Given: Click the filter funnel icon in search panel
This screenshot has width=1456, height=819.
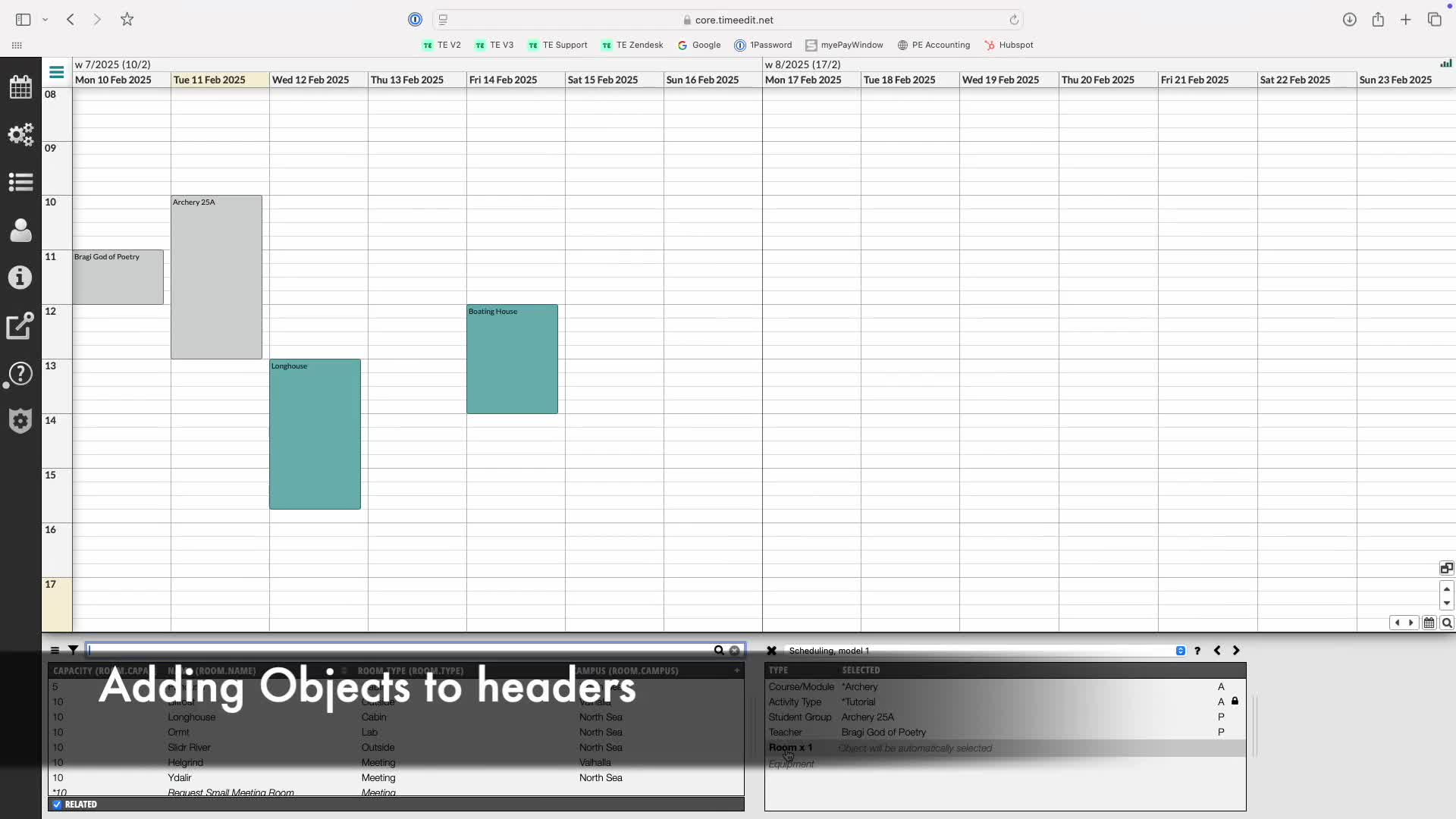Looking at the screenshot, I should click(x=73, y=651).
